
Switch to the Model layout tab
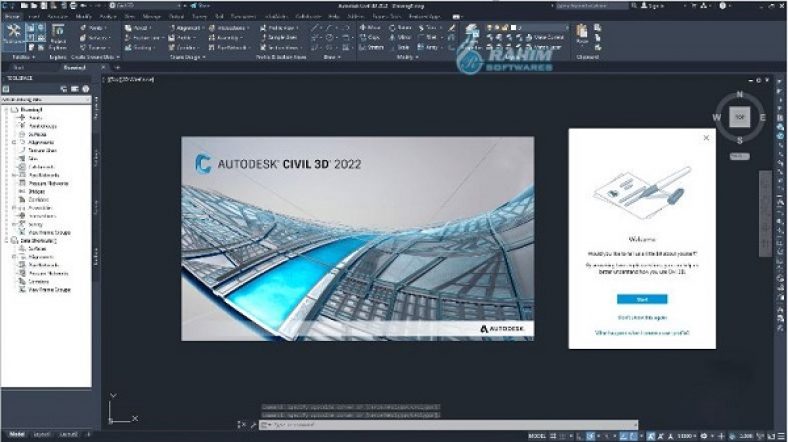point(17,434)
